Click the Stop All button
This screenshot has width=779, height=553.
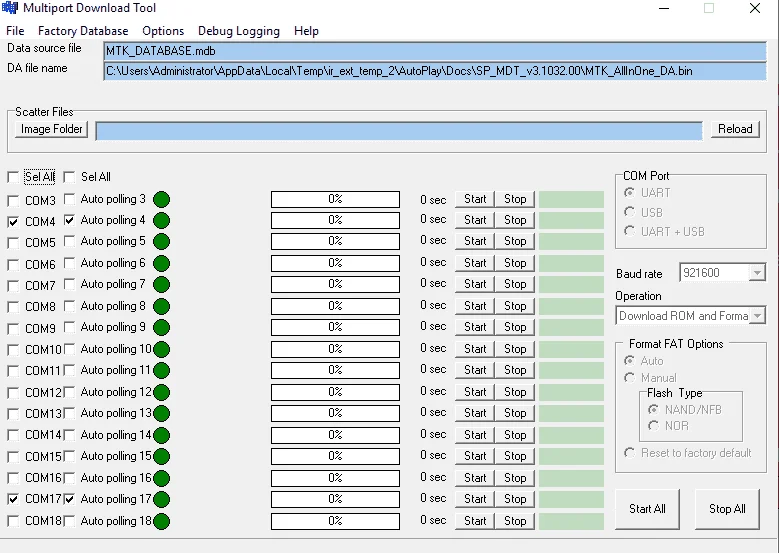727,509
